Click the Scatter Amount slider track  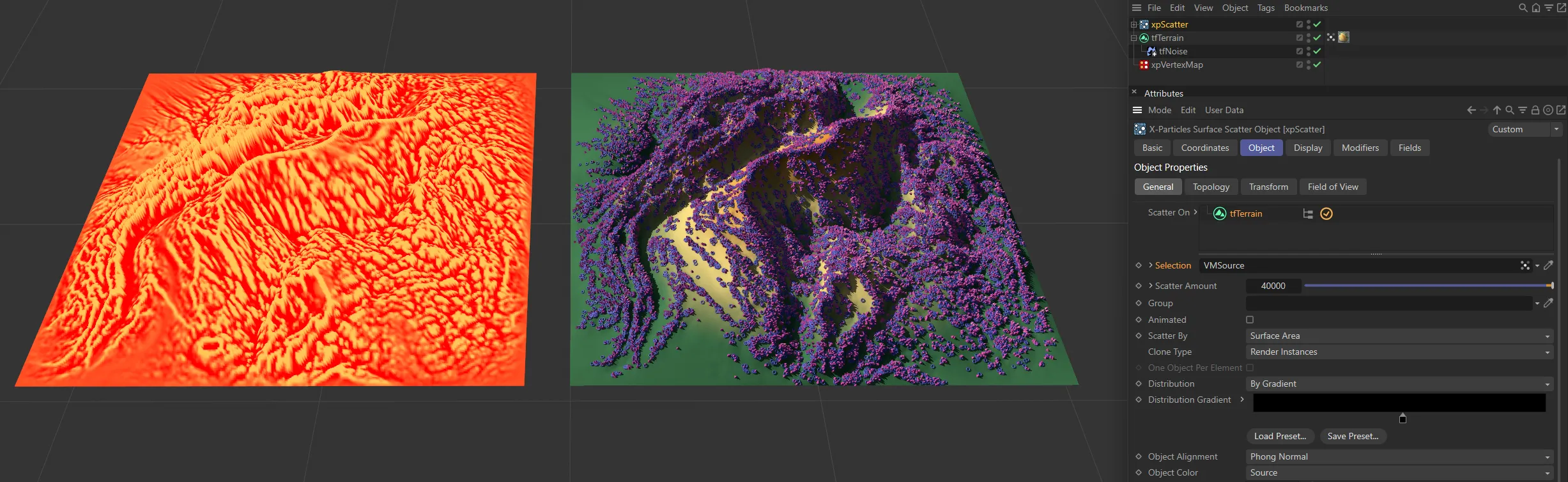[1428, 286]
